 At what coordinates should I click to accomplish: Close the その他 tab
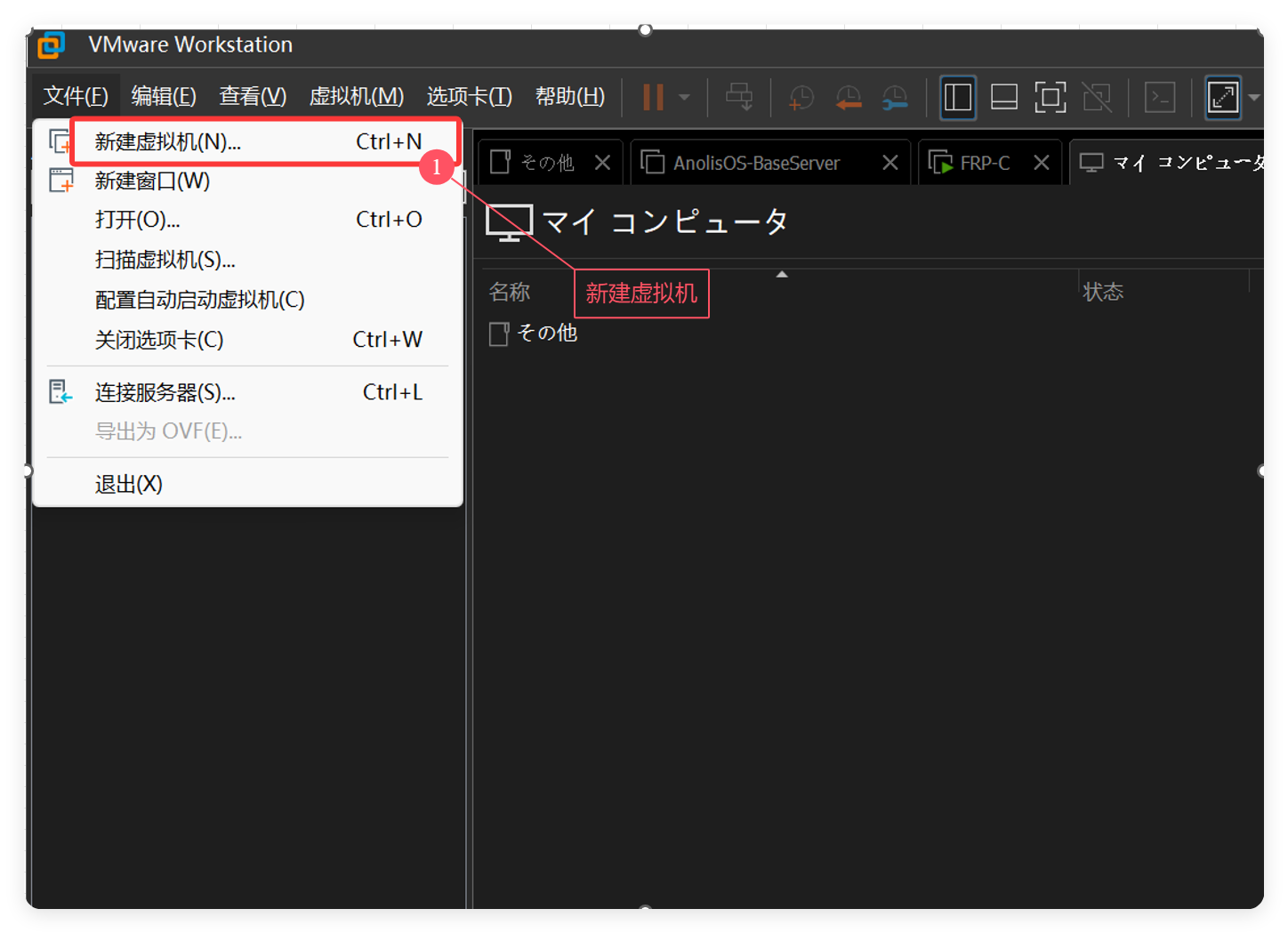[602, 163]
